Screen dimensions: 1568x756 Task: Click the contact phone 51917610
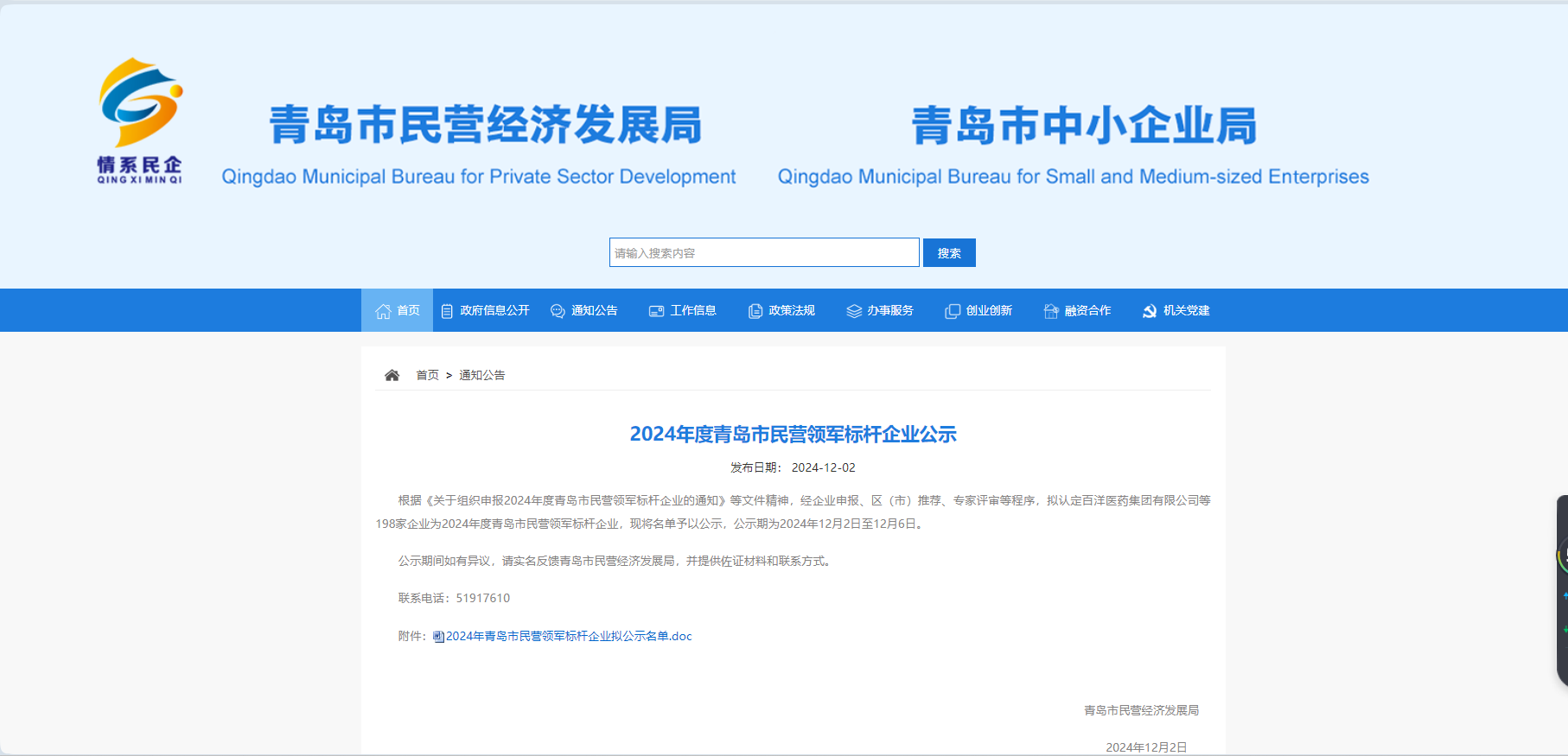(482, 598)
